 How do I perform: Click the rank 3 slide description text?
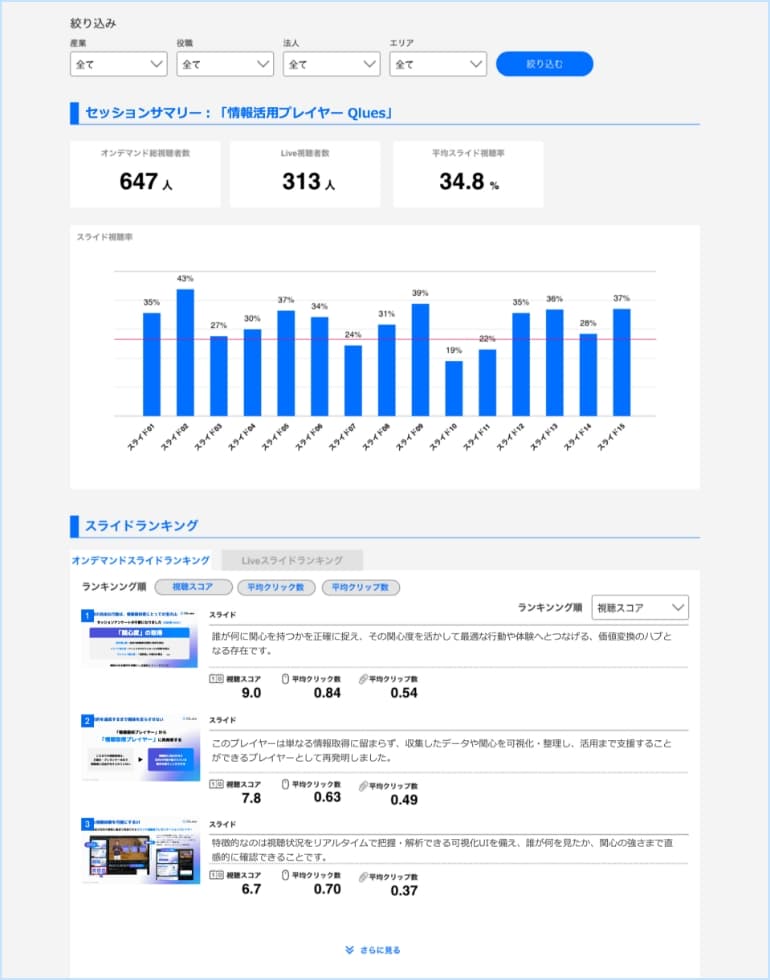442,850
